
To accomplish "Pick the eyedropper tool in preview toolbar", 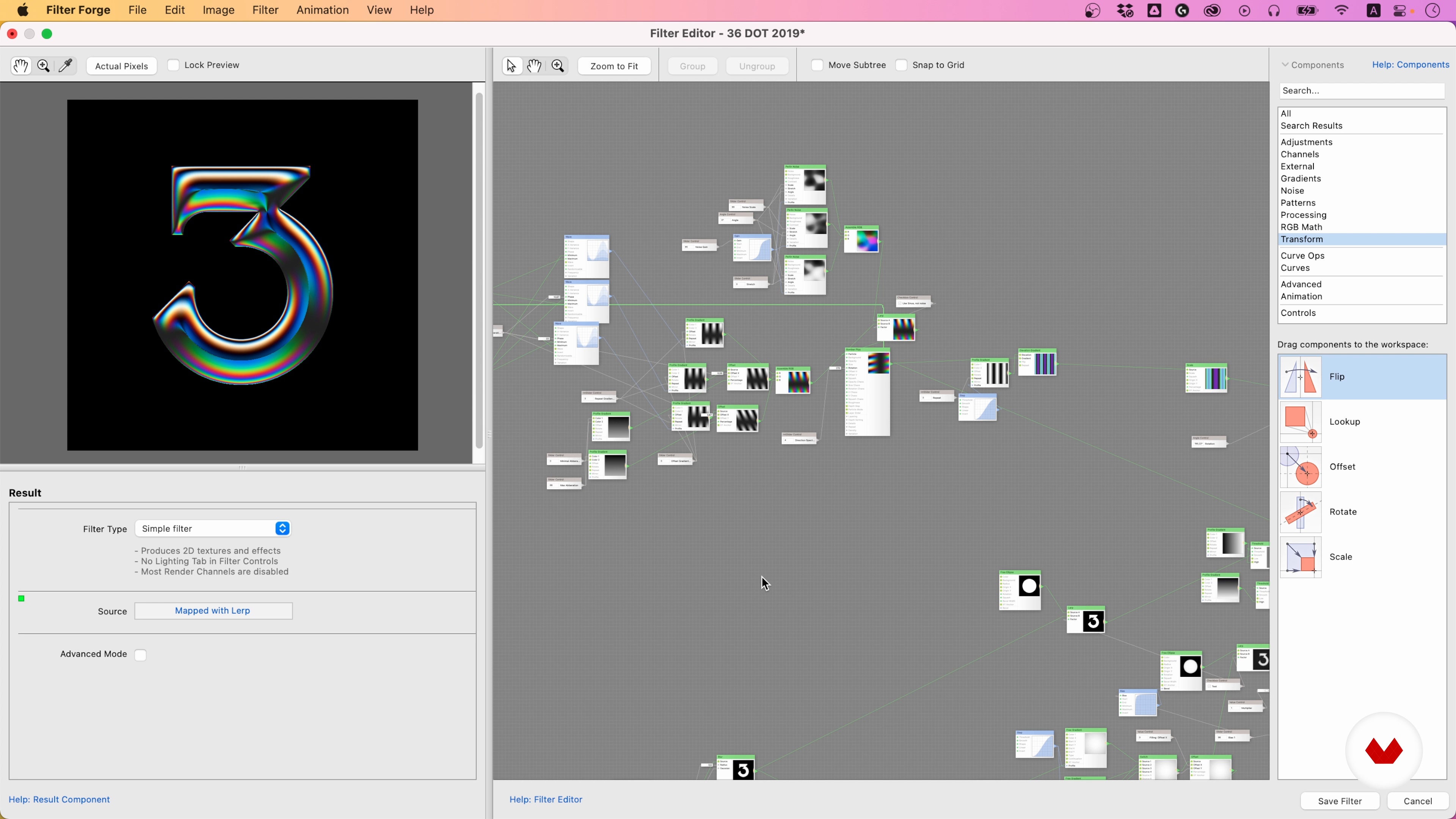I will [66, 66].
